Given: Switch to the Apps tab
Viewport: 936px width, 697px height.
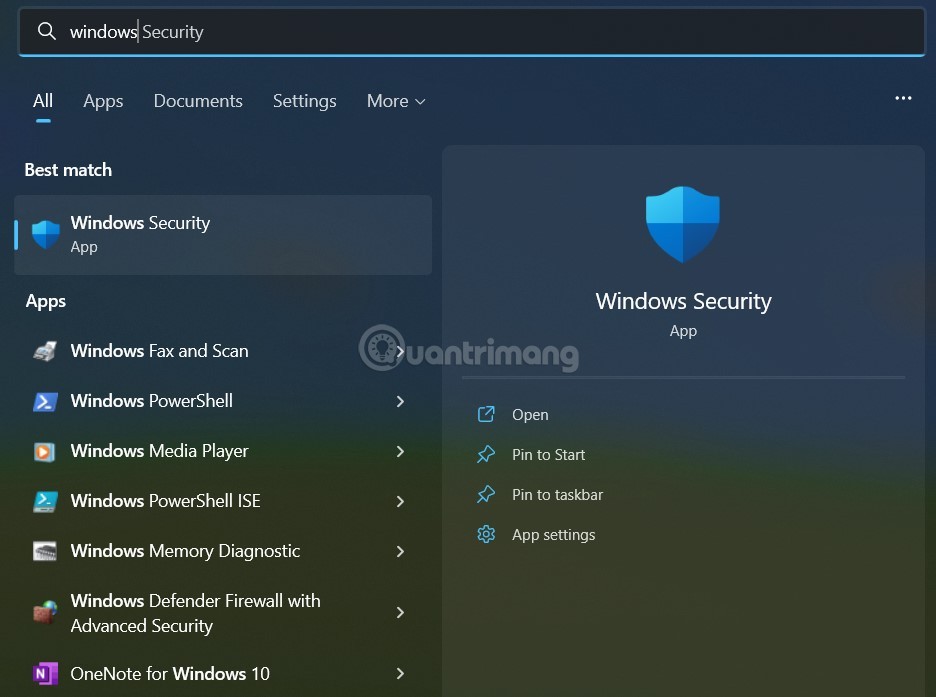Looking at the screenshot, I should pos(102,100).
